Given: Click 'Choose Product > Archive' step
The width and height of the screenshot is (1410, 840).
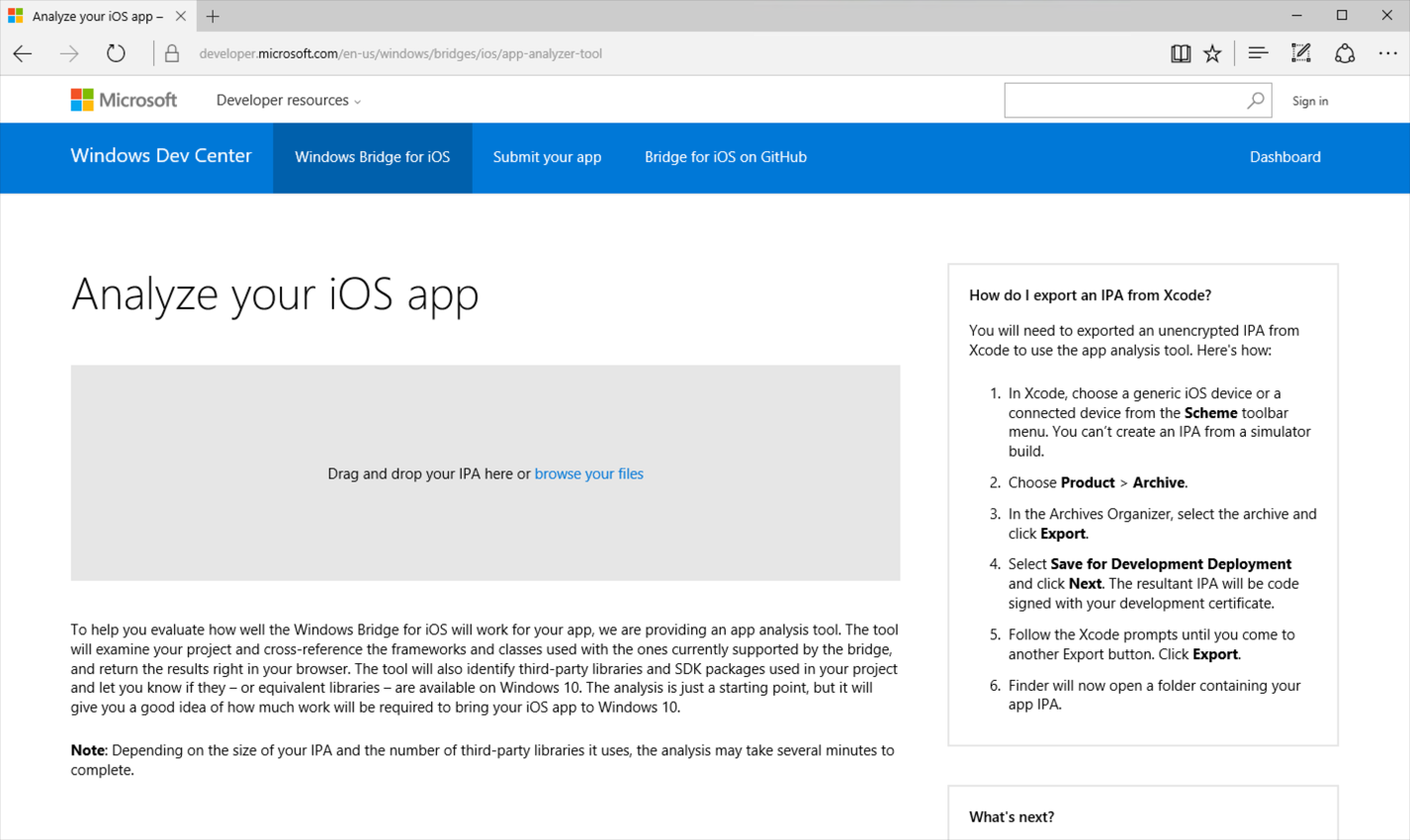Looking at the screenshot, I should coord(1098,482).
